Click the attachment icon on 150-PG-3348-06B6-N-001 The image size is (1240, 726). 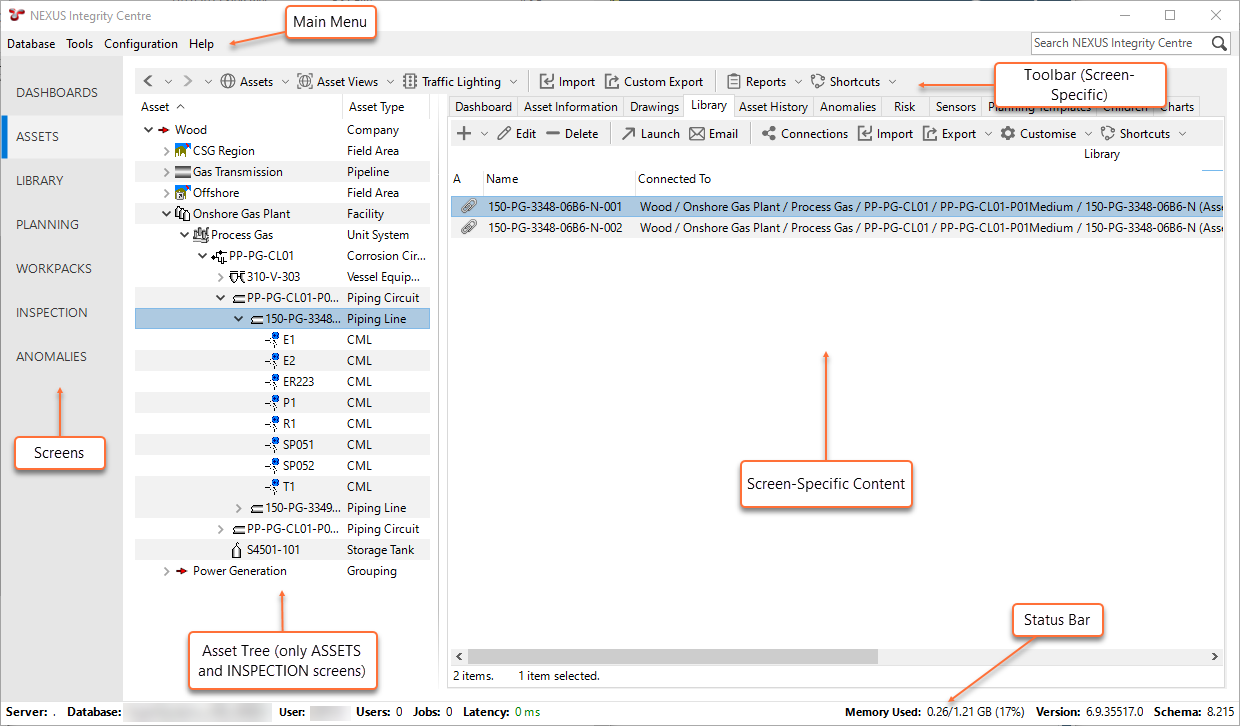(x=468, y=205)
